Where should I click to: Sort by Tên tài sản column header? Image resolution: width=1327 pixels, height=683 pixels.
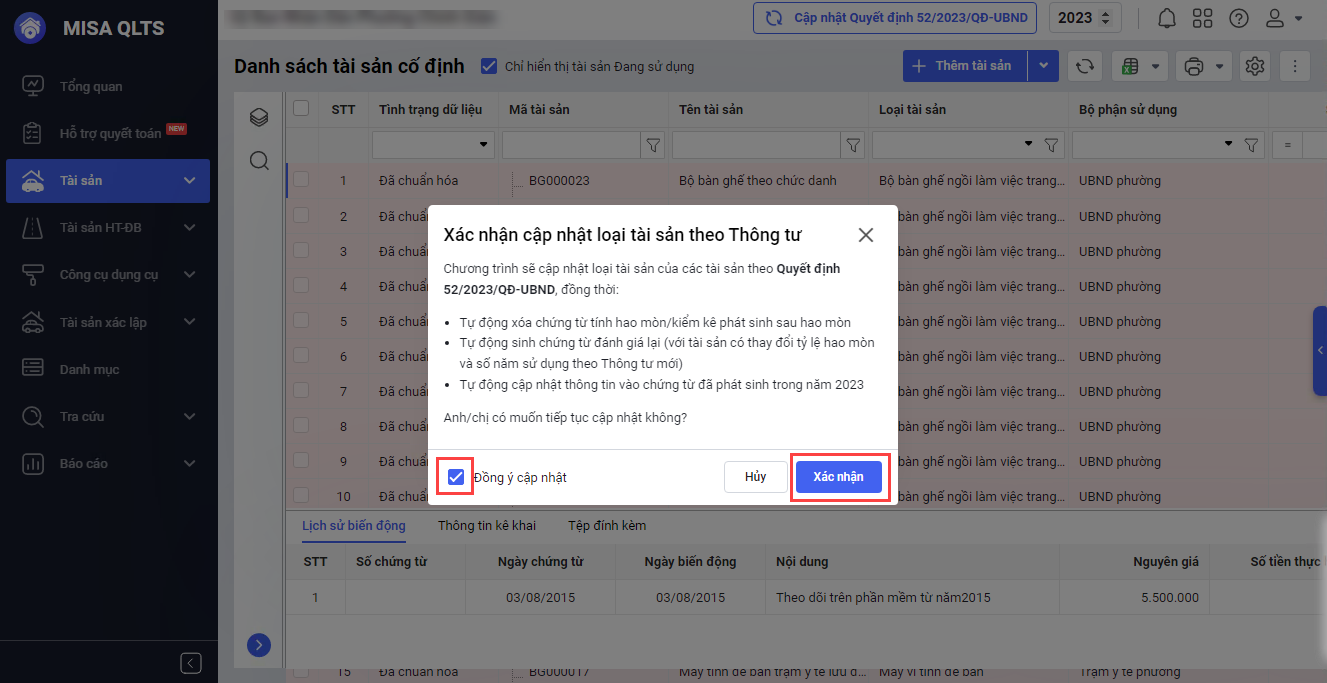[711, 109]
